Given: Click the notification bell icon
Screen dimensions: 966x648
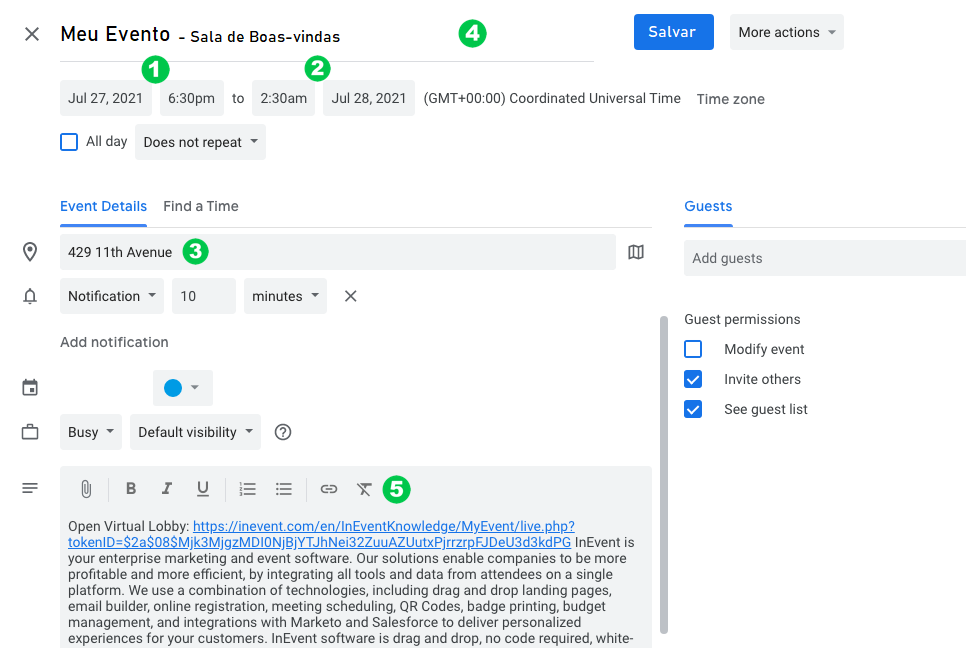Looking at the screenshot, I should pyautogui.click(x=30, y=296).
